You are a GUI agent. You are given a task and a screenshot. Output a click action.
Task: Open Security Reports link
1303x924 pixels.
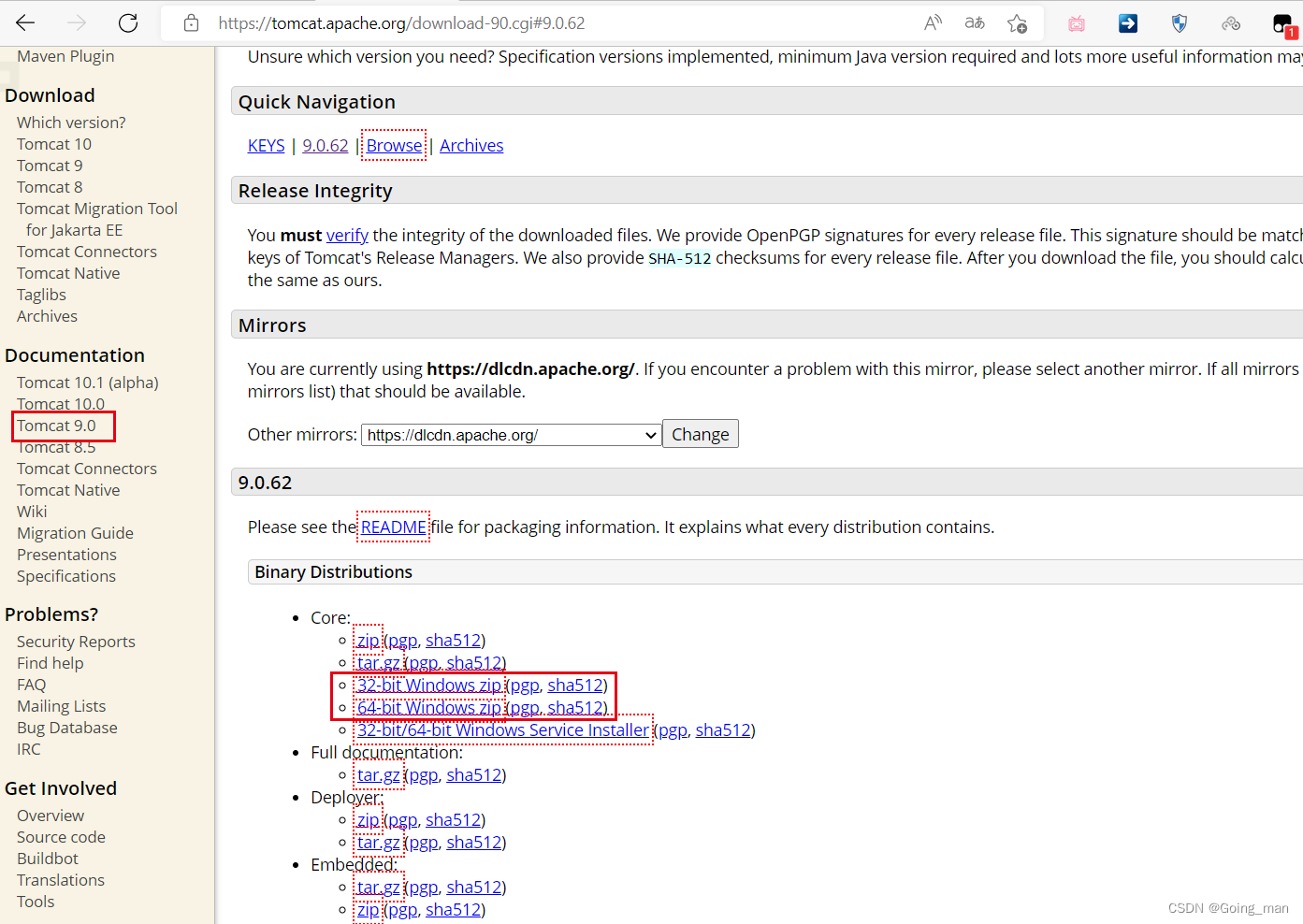[76, 642]
